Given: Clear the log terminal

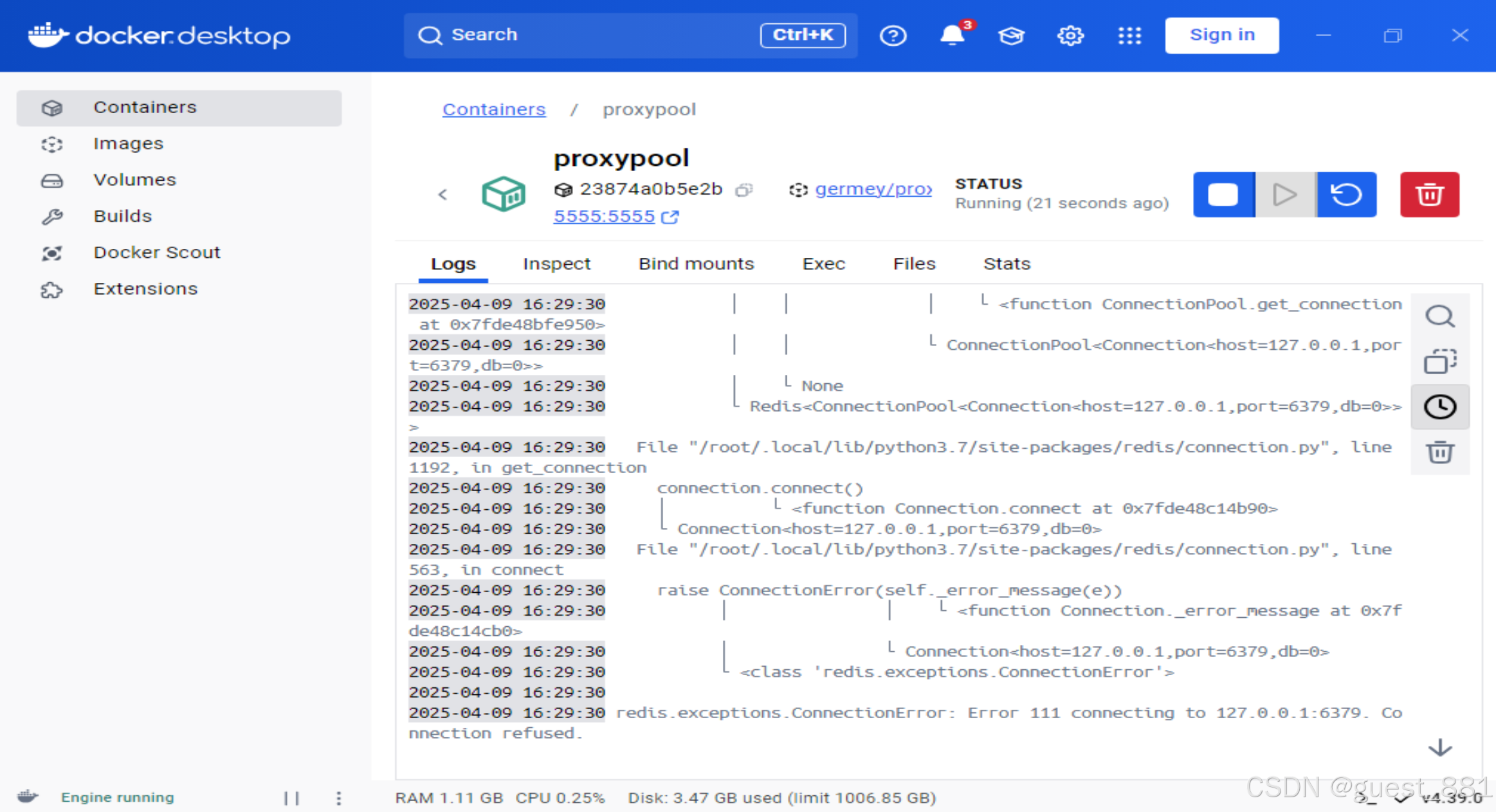Looking at the screenshot, I should click(x=1439, y=452).
